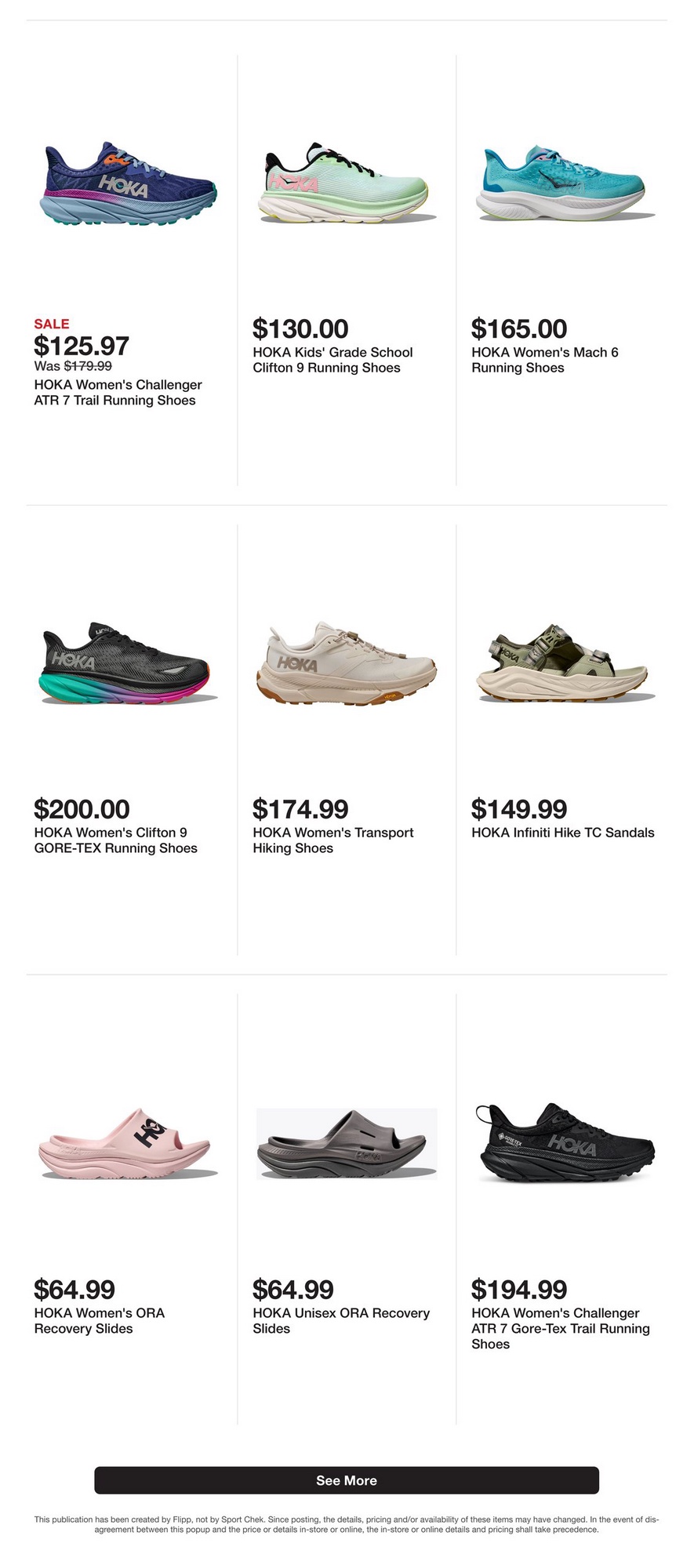Click the $194.99 price of Gore-Tex Challenger
The width and height of the screenshot is (694, 1568).
pos(519,1289)
